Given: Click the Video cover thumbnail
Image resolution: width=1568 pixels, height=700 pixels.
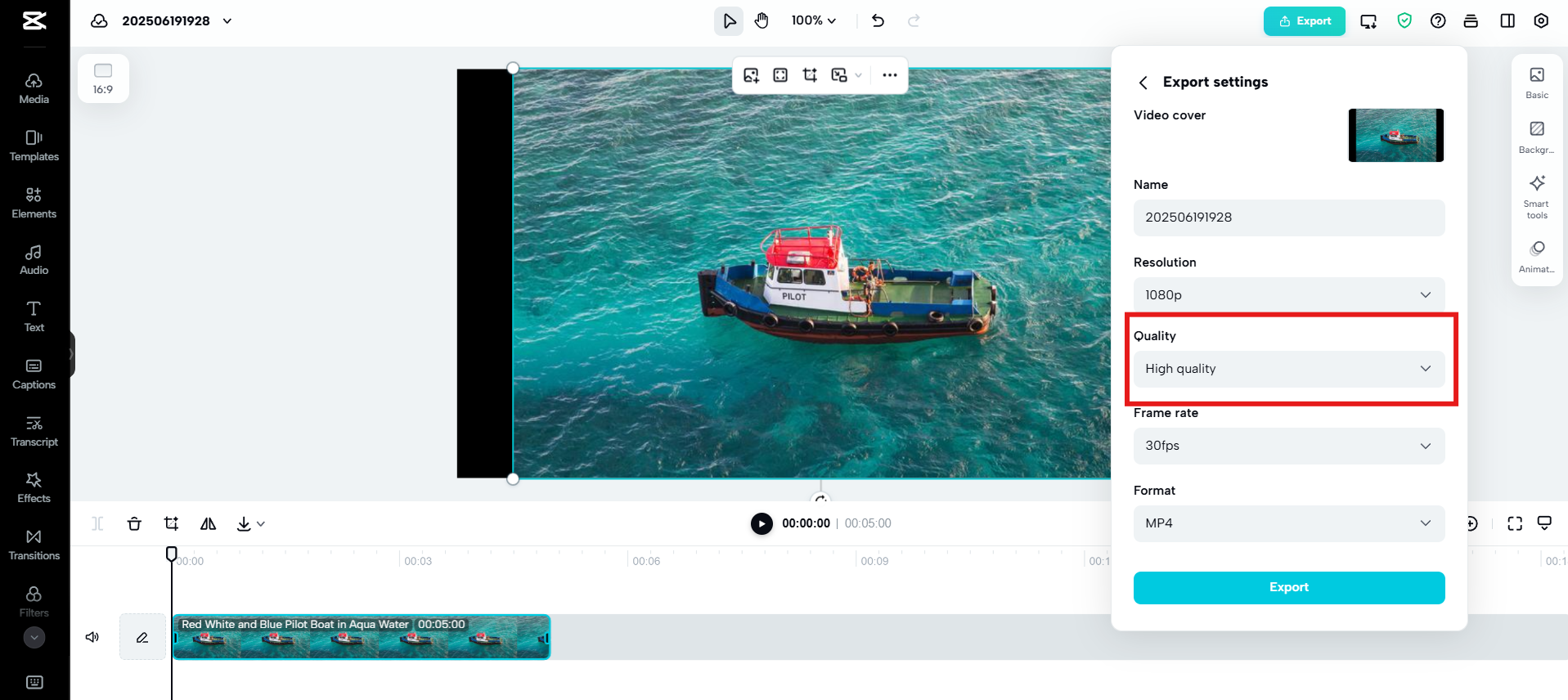Looking at the screenshot, I should pos(1396,135).
